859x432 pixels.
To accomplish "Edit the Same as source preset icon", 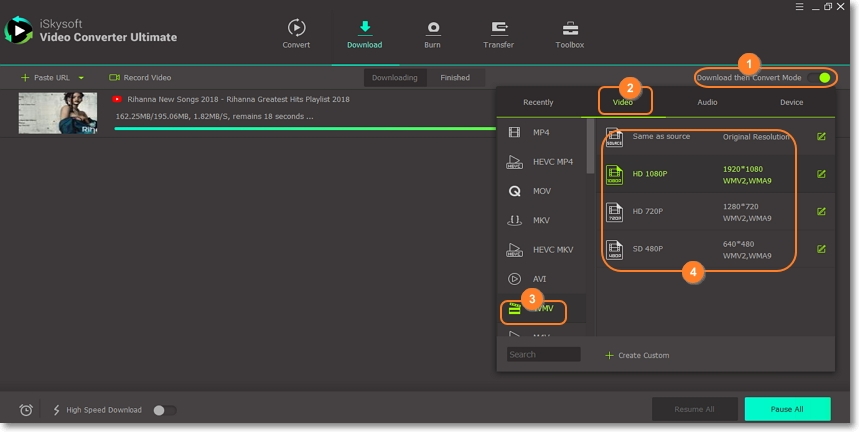I will click(x=821, y=137).
